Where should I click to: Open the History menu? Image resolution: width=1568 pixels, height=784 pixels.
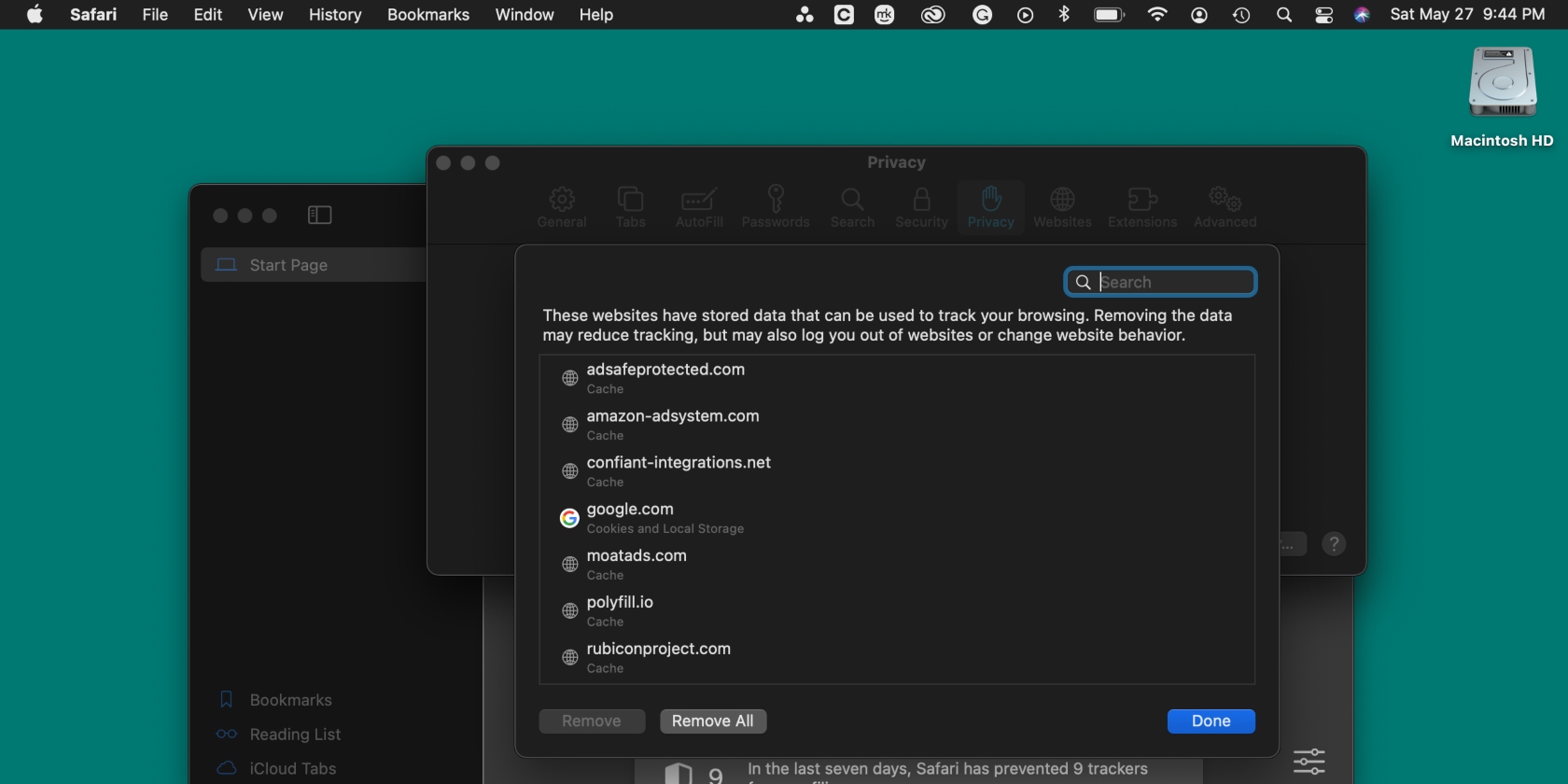point(335,15)
